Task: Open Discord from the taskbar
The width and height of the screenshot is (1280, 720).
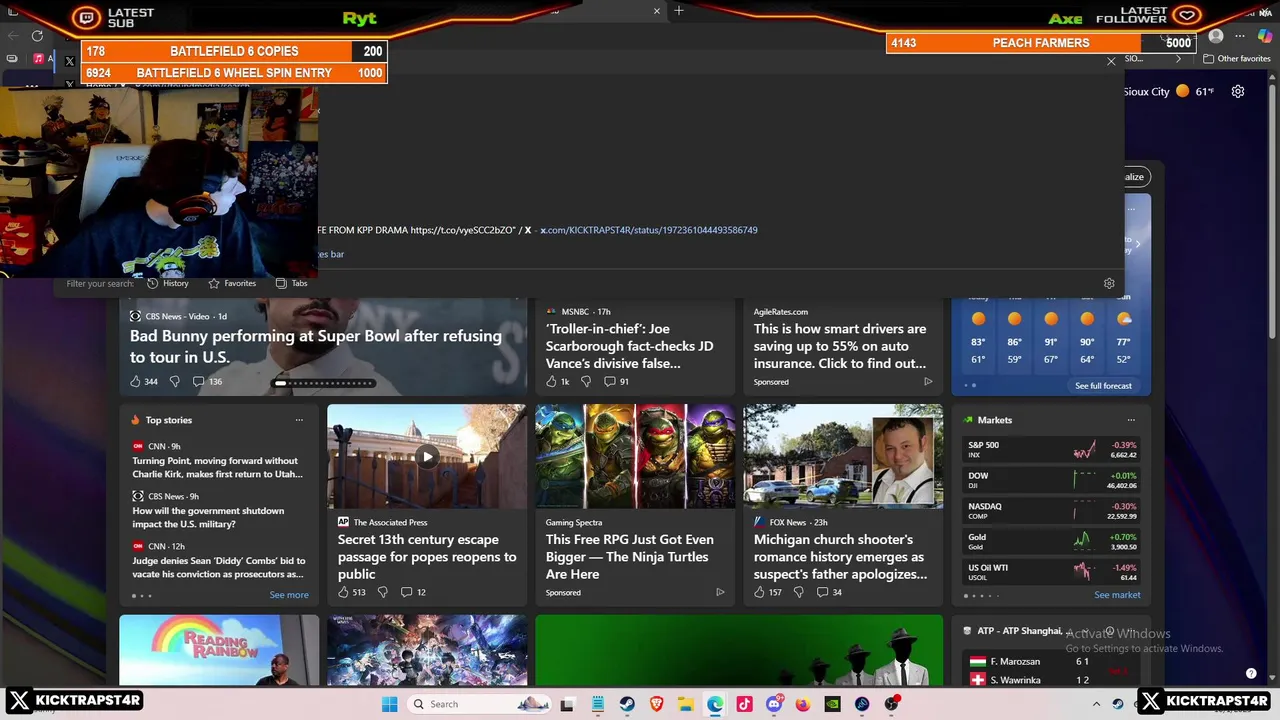Action: point(774,704)
